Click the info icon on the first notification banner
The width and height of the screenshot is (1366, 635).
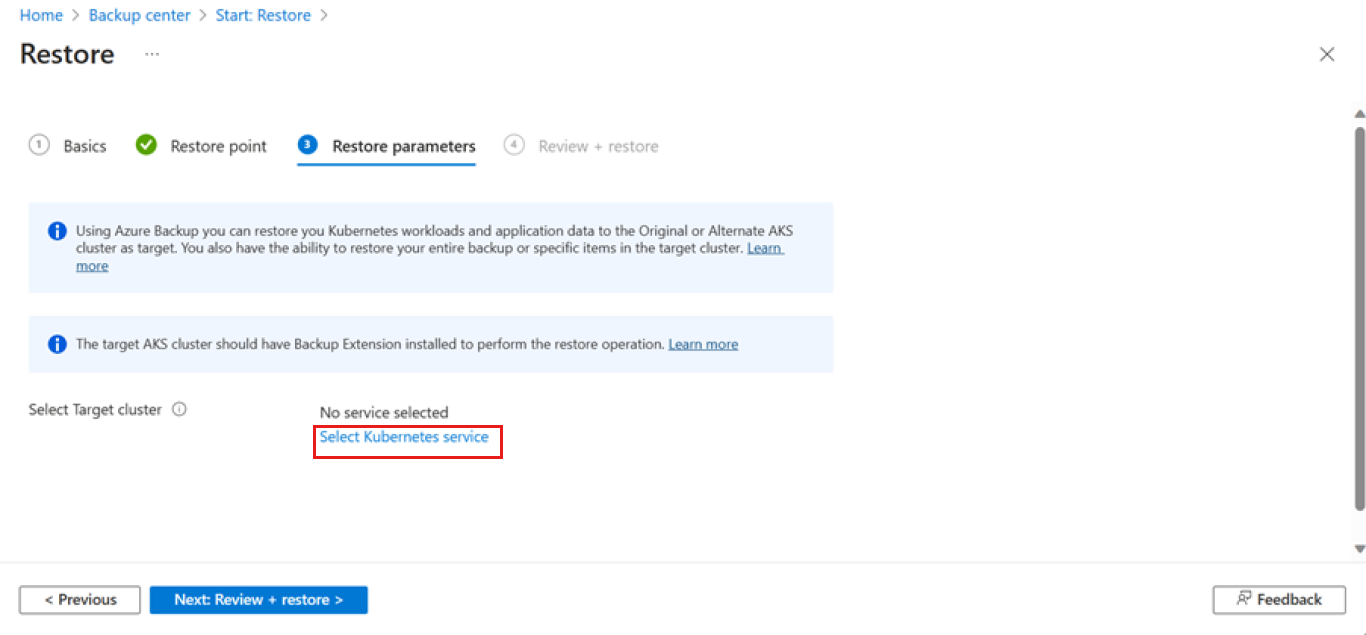pyautogui.click(x=56, y=231)
